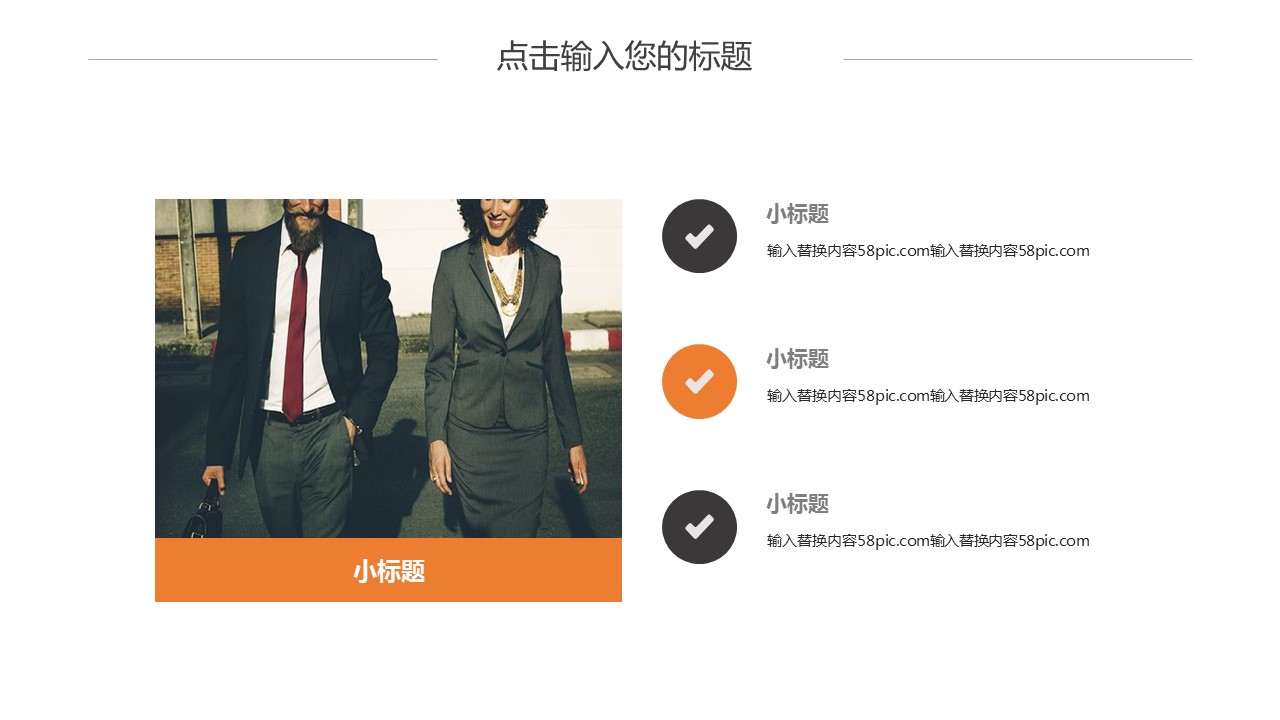Select the middle 输入替换内容58pic.com description line
Image resolution: width=1280 pixels, height=720 pixels.
[x=928, y=396]
